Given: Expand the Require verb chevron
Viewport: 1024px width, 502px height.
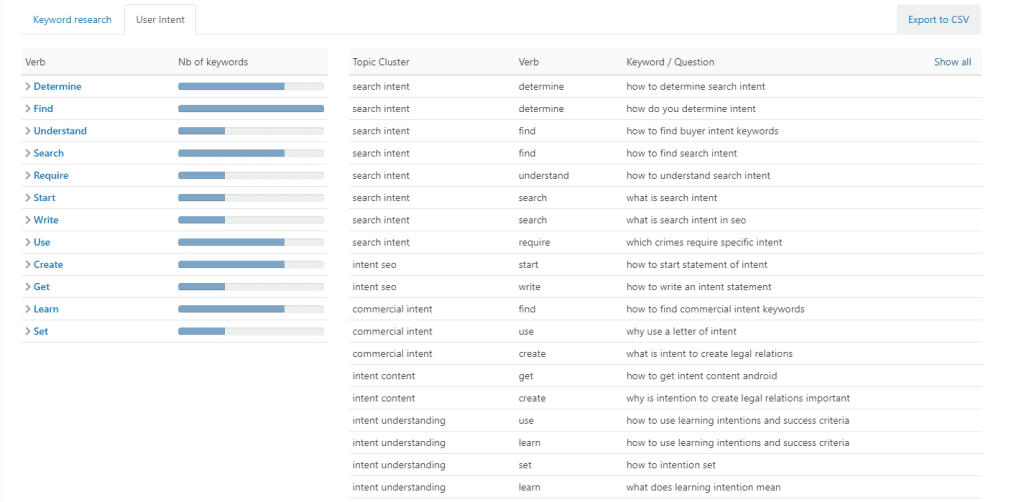Looking at the screenshot, I should coord(28,175).
